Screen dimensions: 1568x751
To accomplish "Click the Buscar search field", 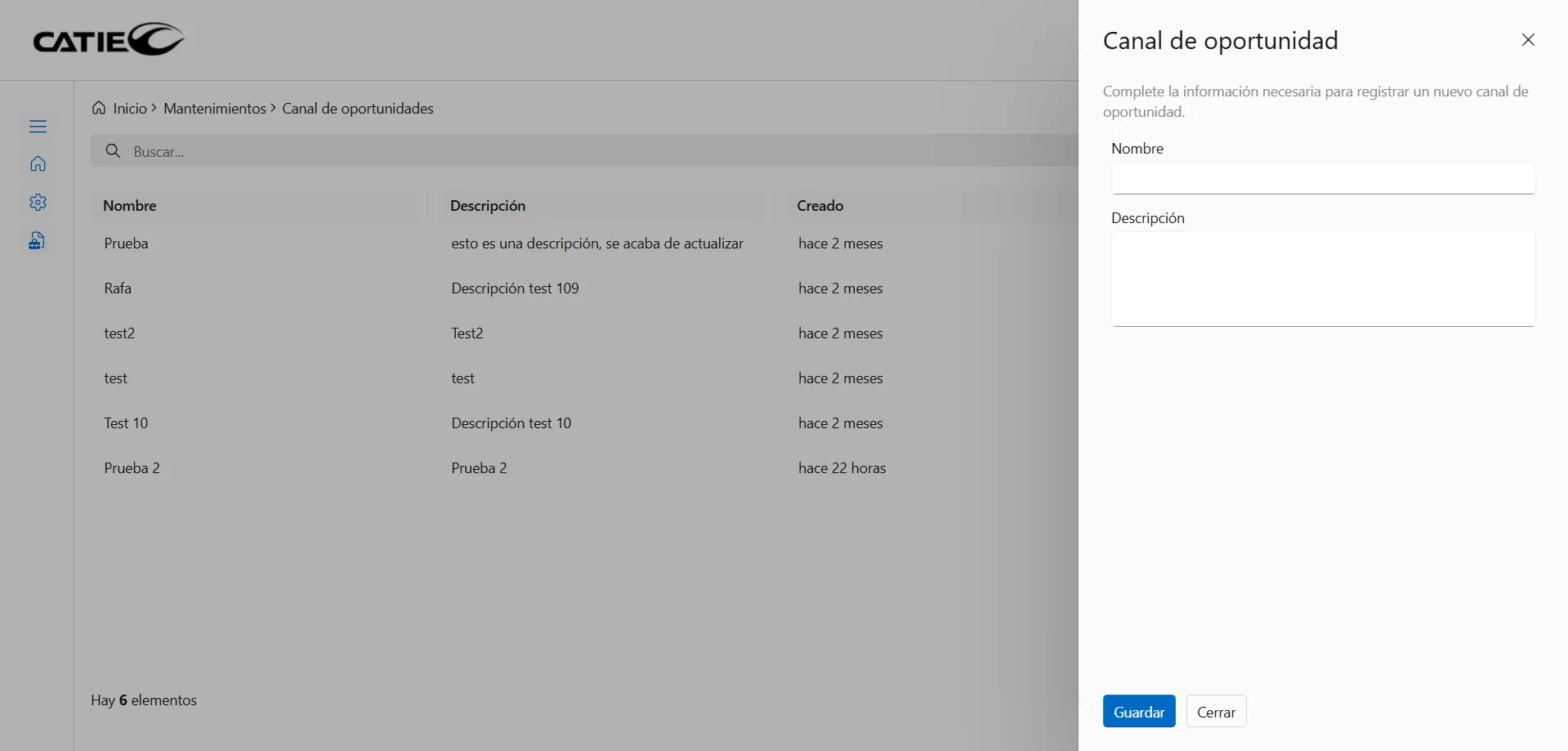I will [572, 151].
